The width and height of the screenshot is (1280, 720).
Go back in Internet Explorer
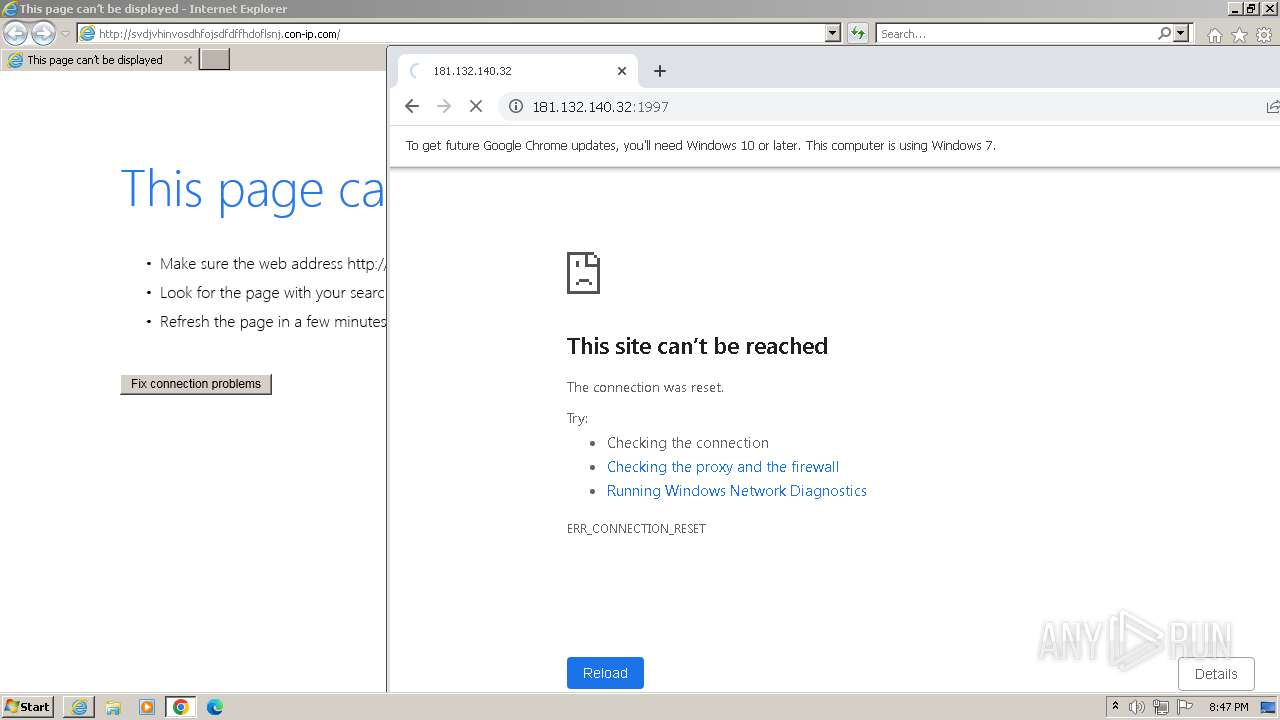coord(16,33)
